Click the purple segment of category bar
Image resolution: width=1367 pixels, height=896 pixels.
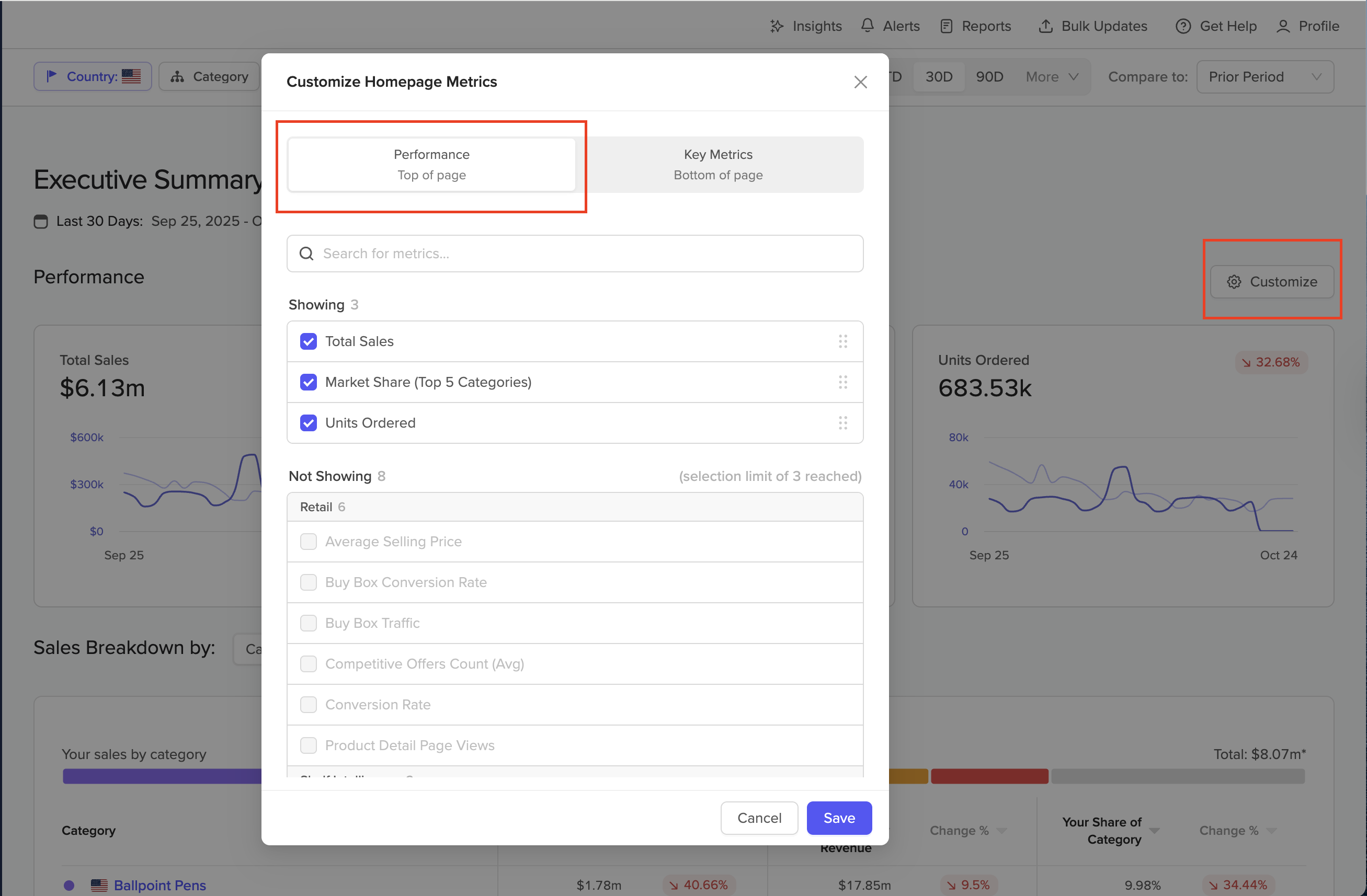(162, 776)
